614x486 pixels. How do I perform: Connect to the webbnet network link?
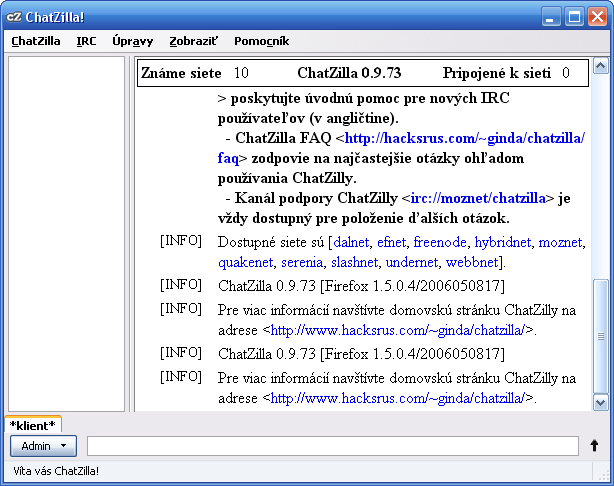472,262
